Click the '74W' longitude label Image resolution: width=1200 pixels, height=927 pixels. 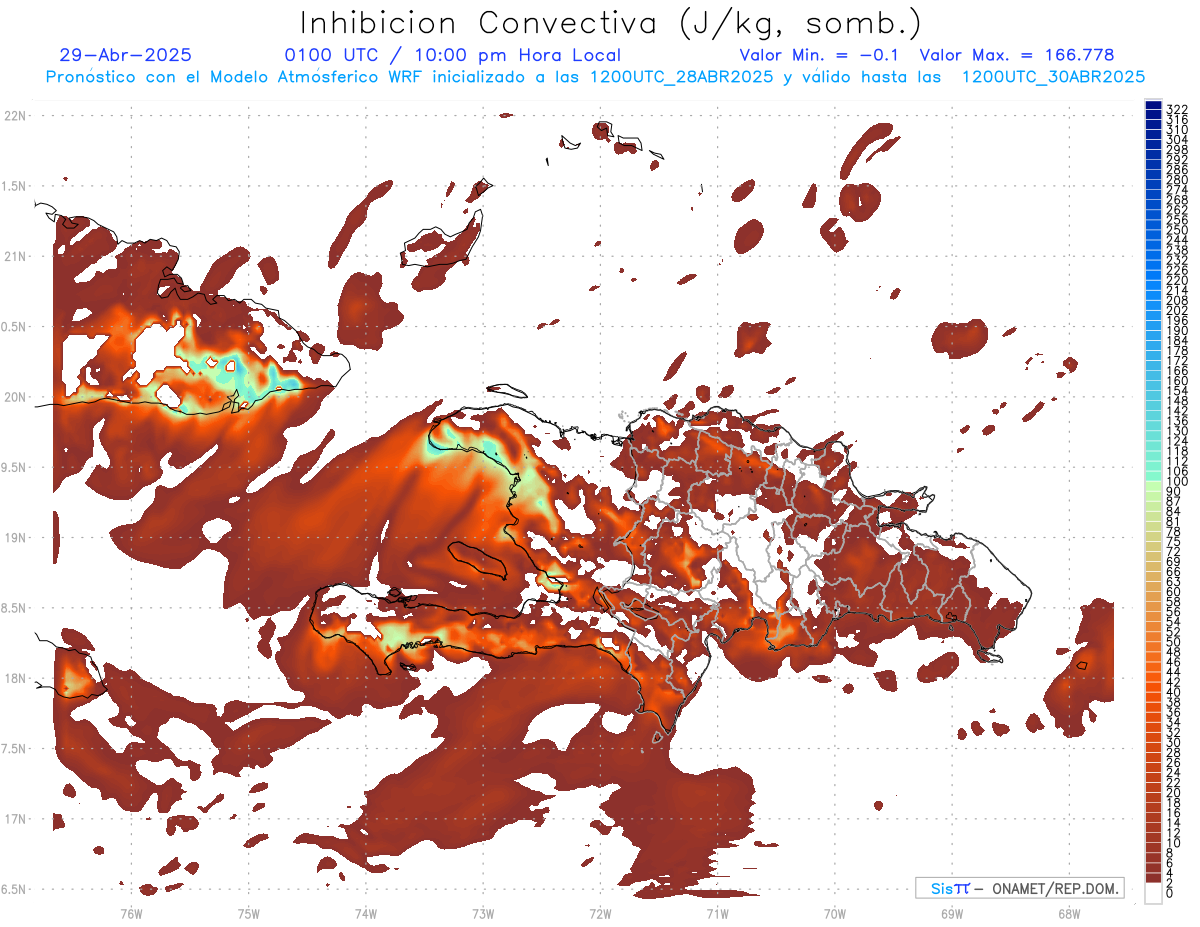pos(365,914)
